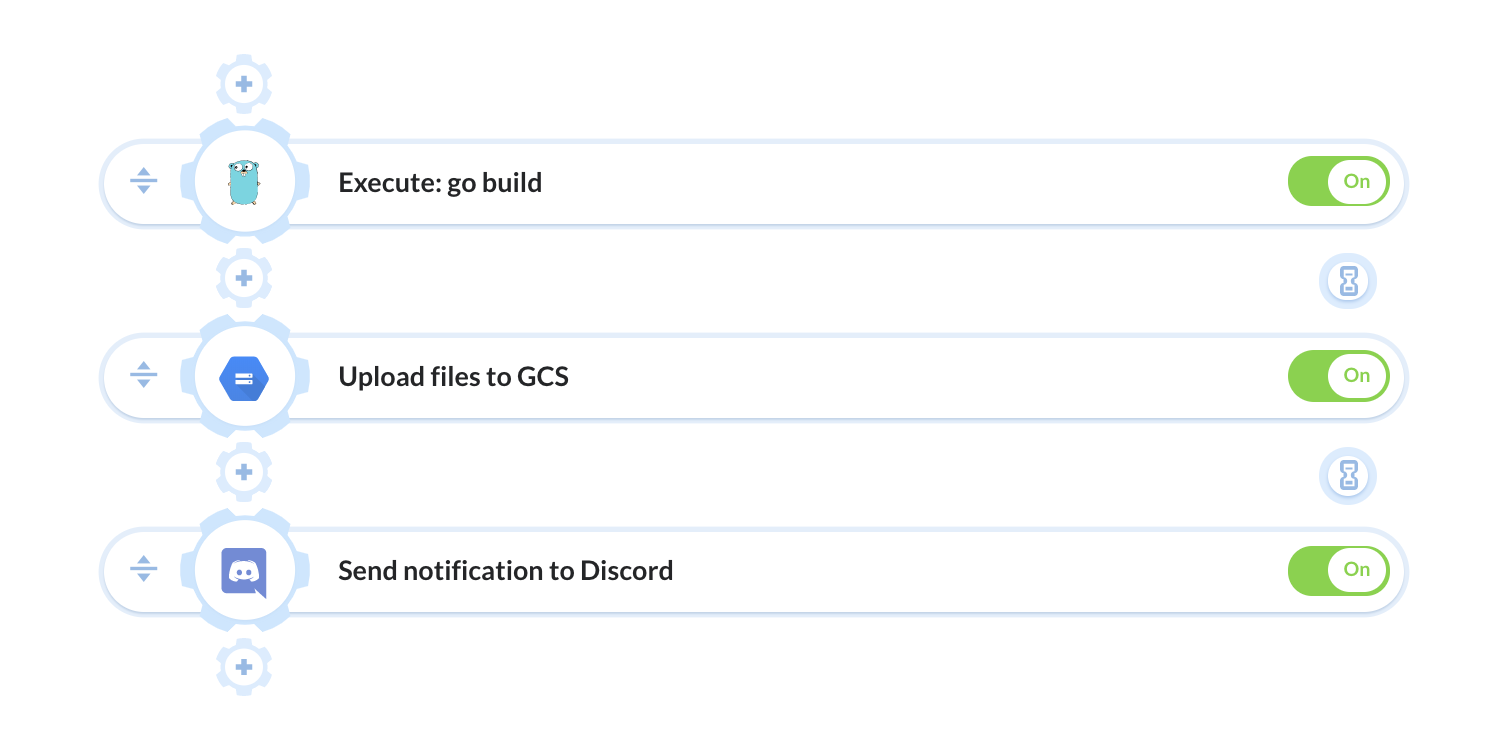
Task: Click the hourglass icon below go build
Action: 1348,281
